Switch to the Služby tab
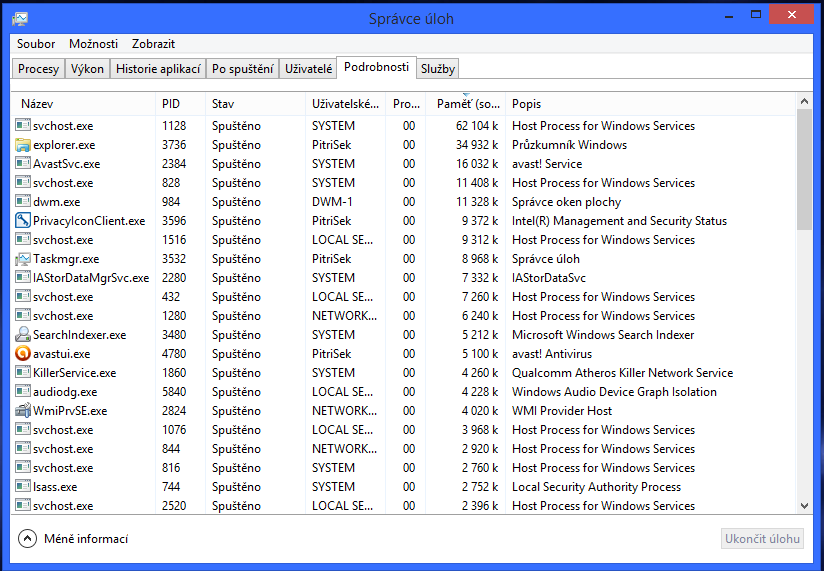This screenshot has width=824, height=571. [x=438, y=69]
